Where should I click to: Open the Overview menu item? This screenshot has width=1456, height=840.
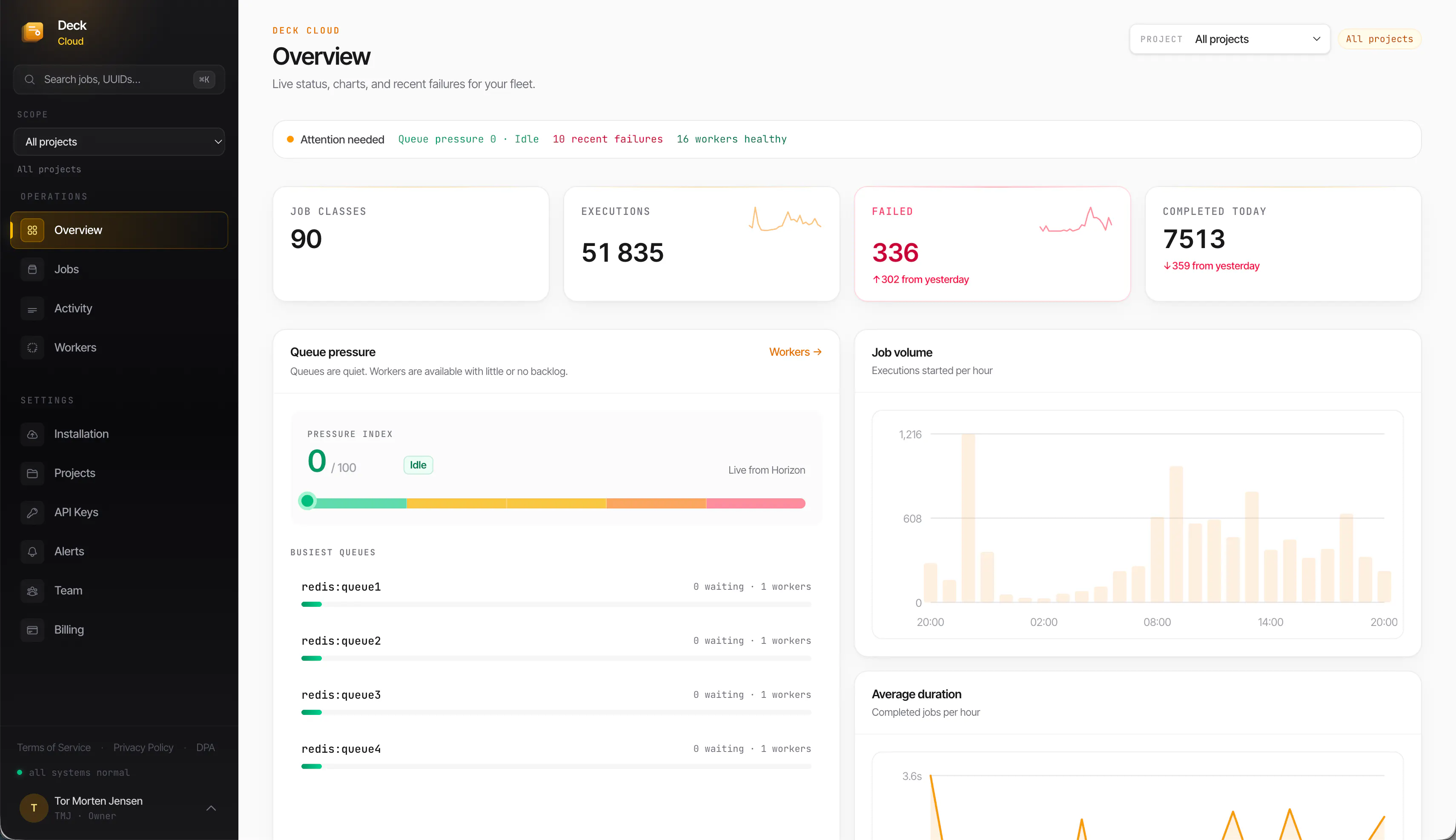pyautogui.click(x=120, y=230)
